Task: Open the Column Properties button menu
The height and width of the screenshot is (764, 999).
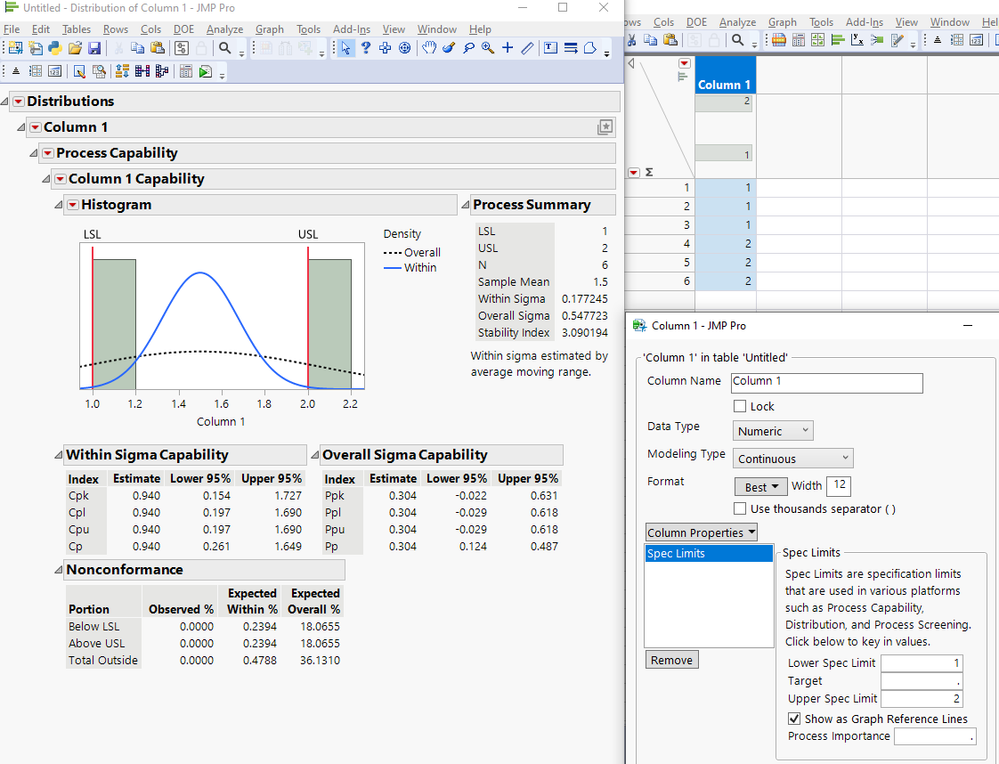Action: tap(701, 533)
